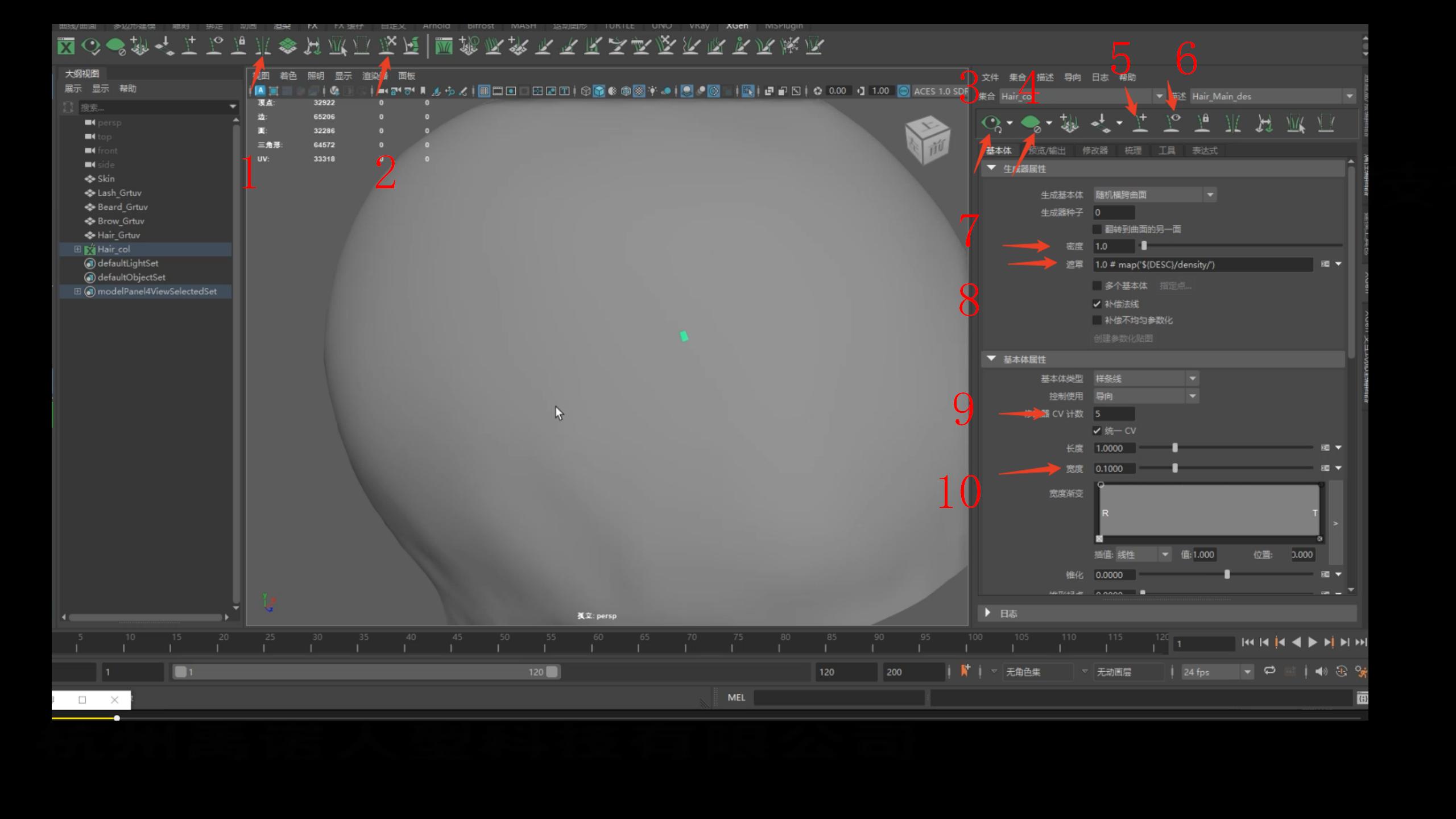Image resolution: width=1456 pixels, height=819 pixels.
Task: Click select guides cursor icon in XGen editor
Action: tap(1295, 123)
